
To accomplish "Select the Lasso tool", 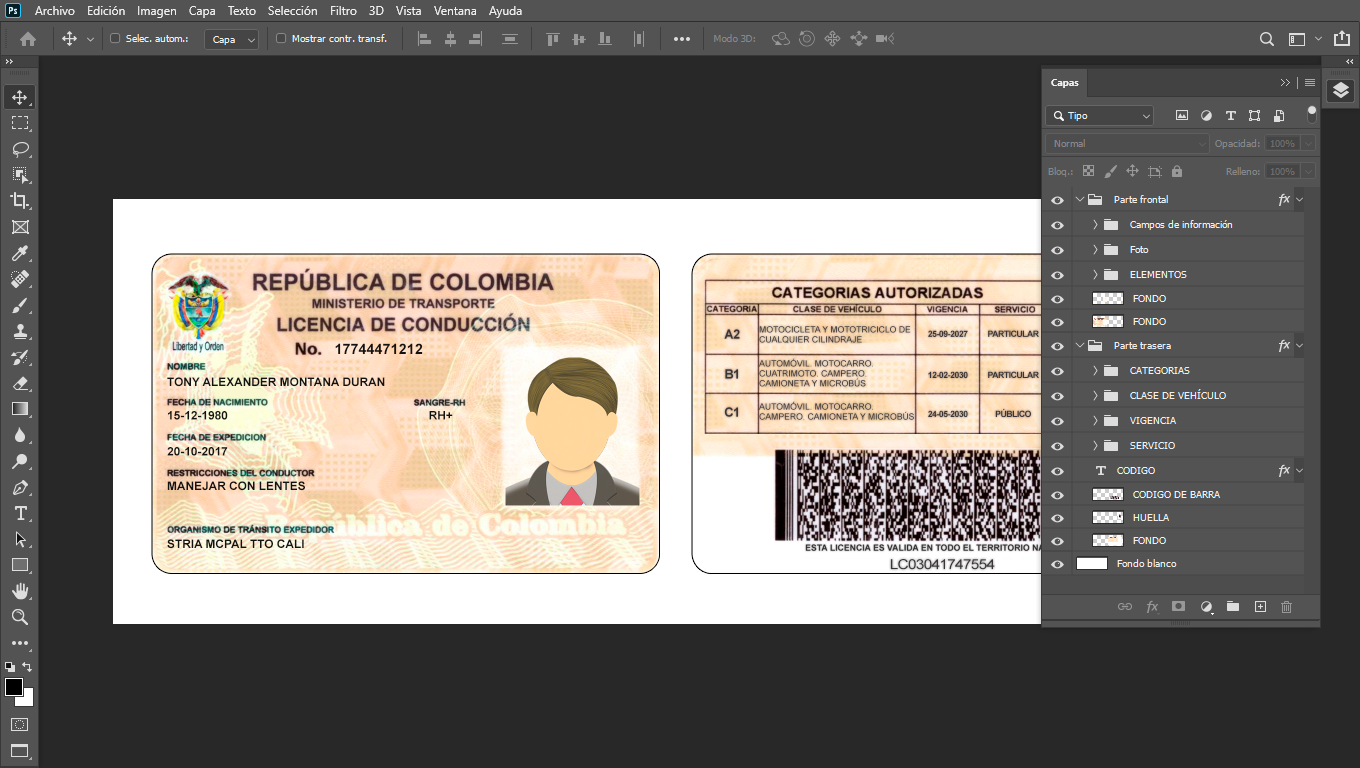I will point(20,149).
